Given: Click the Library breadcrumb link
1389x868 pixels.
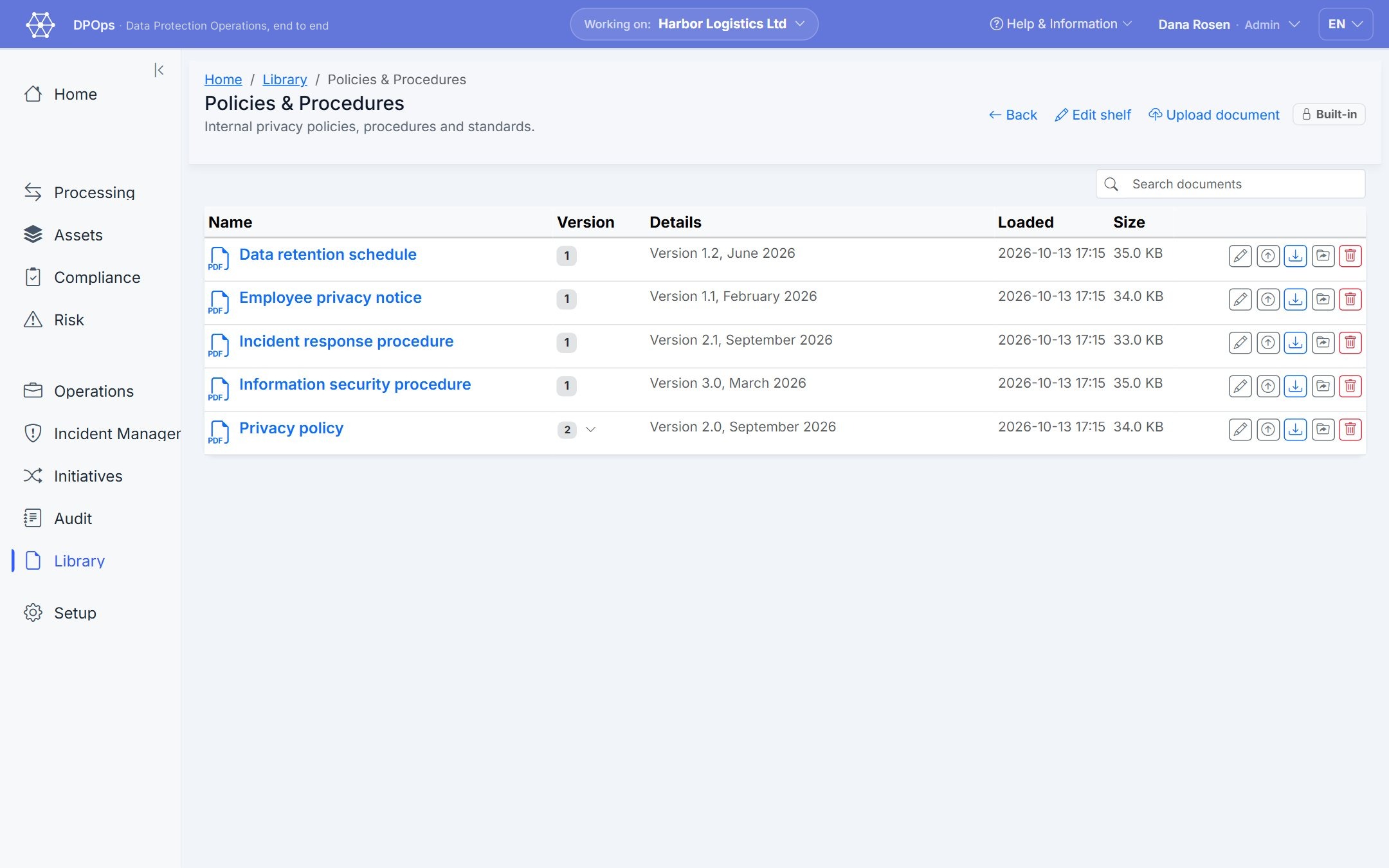Looking at the screenshot, I should (284, 79).
